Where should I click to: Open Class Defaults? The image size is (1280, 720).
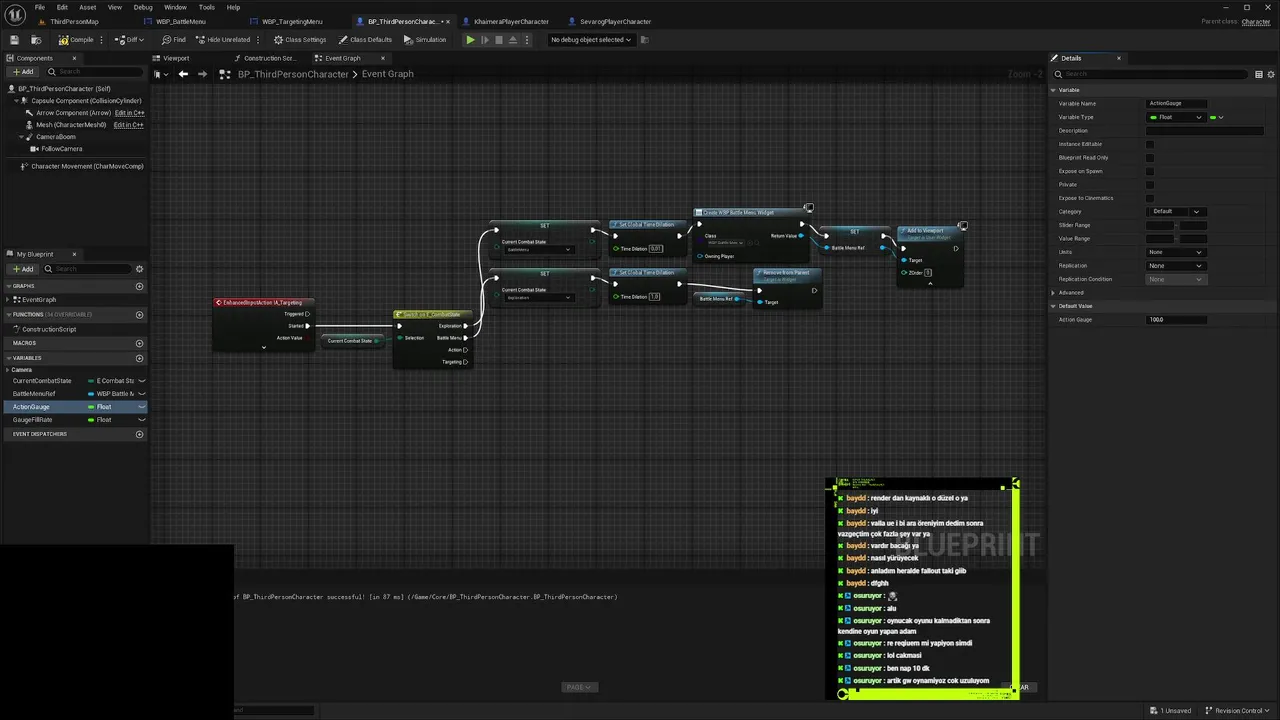tap(365, 40)
